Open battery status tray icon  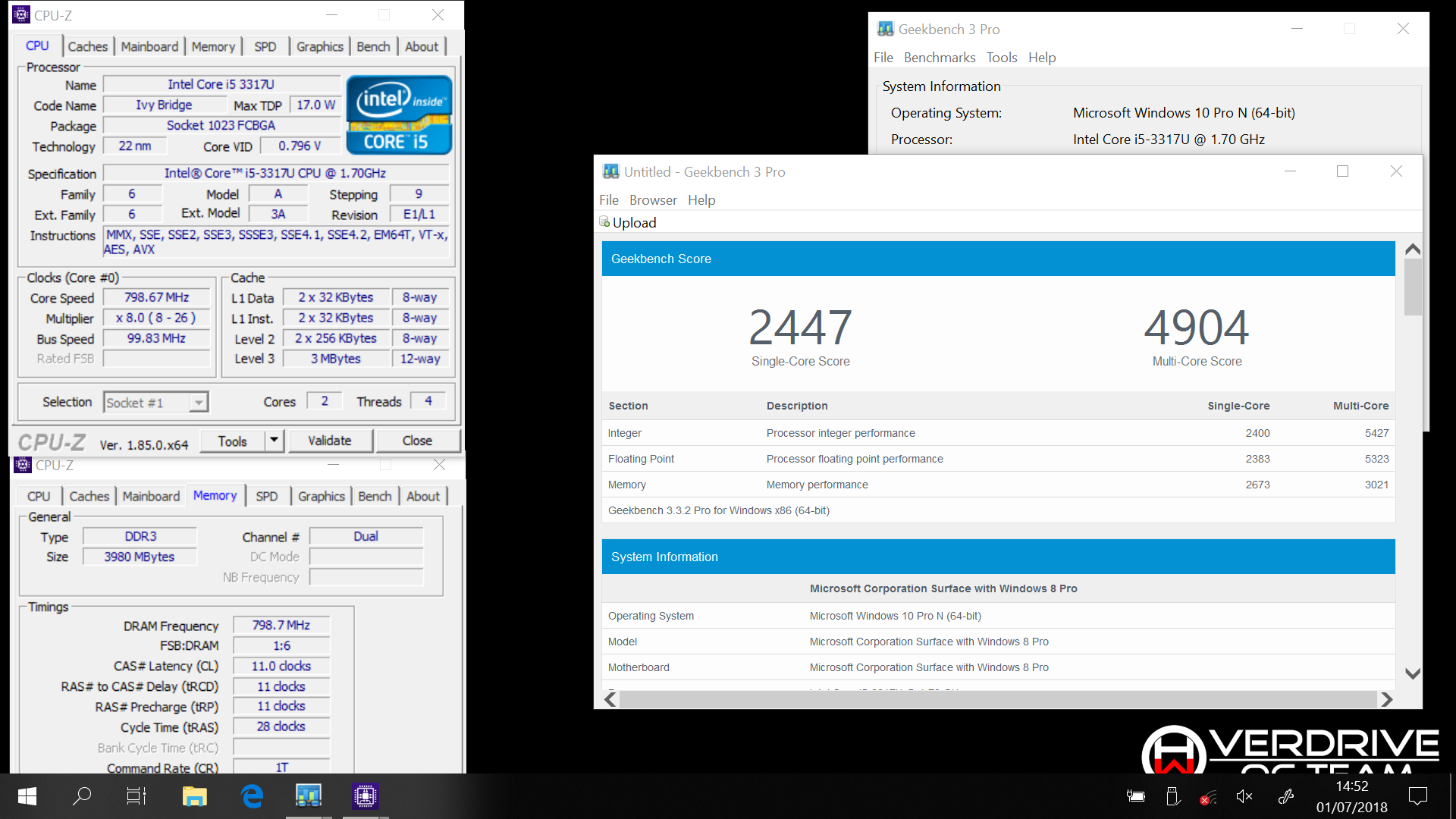(1136, 796)
